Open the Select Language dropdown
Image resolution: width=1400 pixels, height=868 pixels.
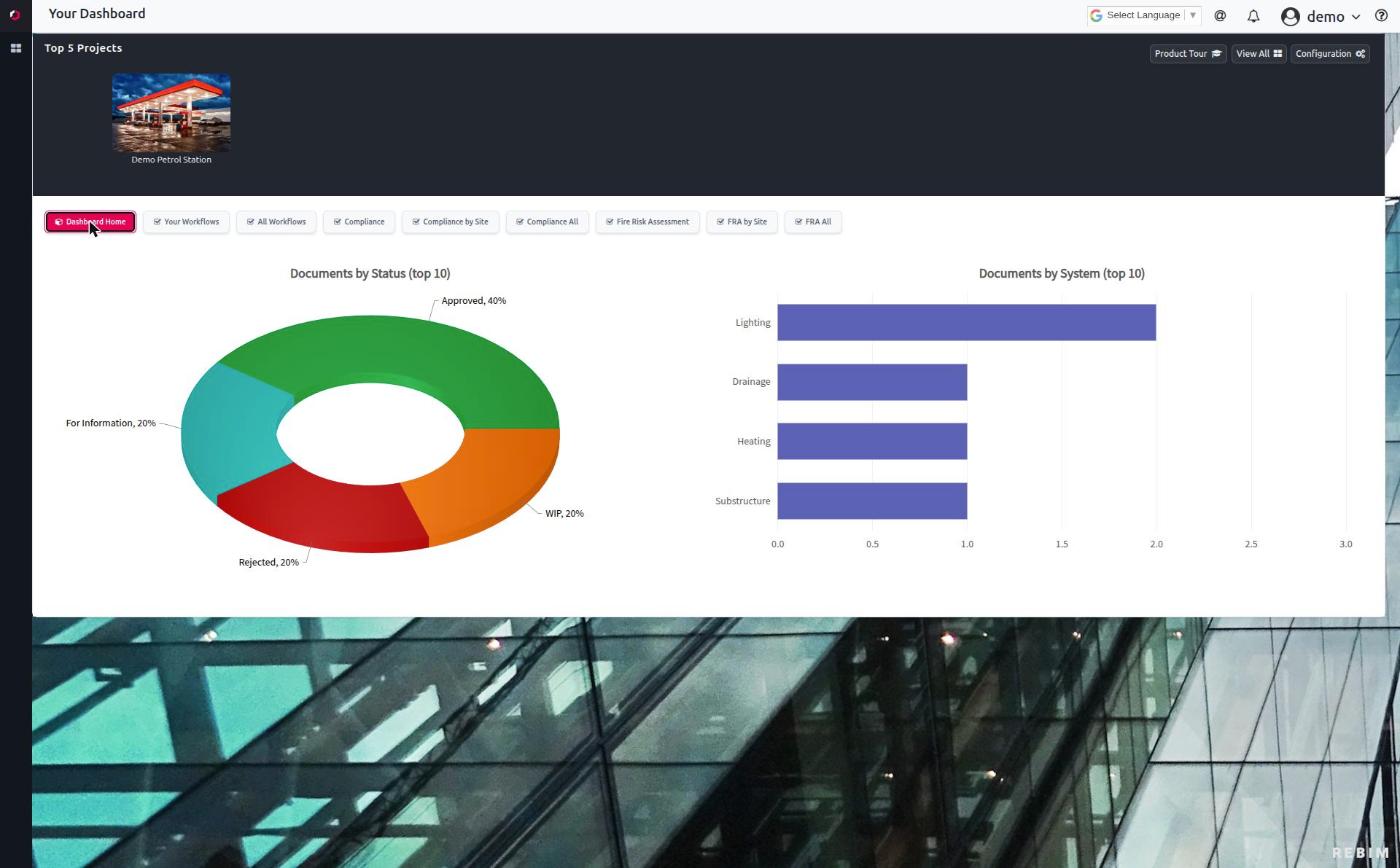pos(1144,15)
